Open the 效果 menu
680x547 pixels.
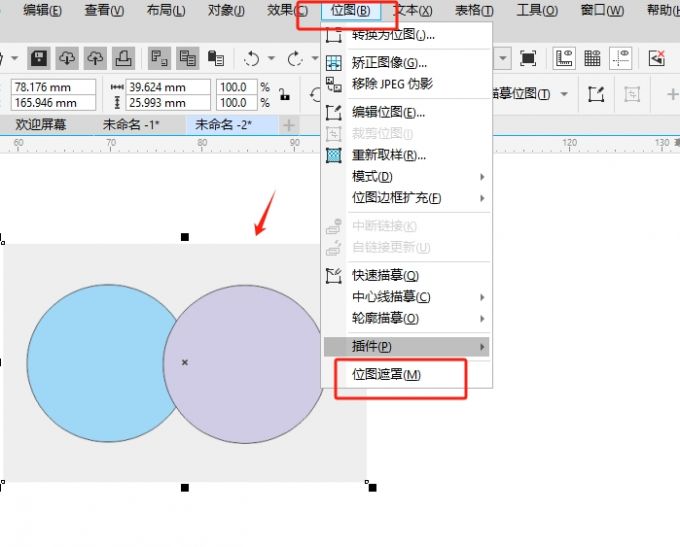point(288,11)
